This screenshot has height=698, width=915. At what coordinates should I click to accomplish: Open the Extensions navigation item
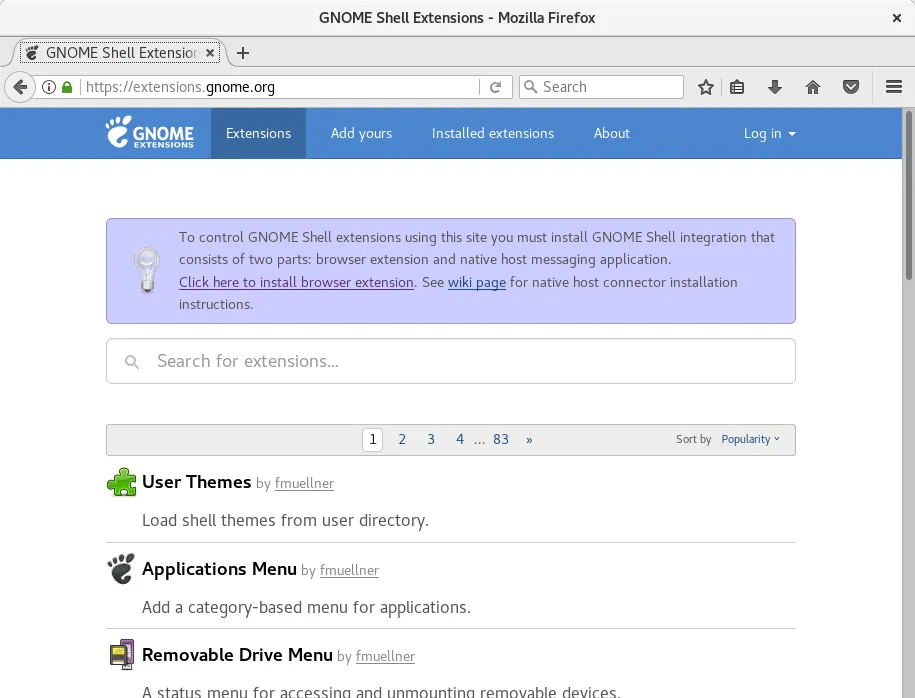[259, 133]
